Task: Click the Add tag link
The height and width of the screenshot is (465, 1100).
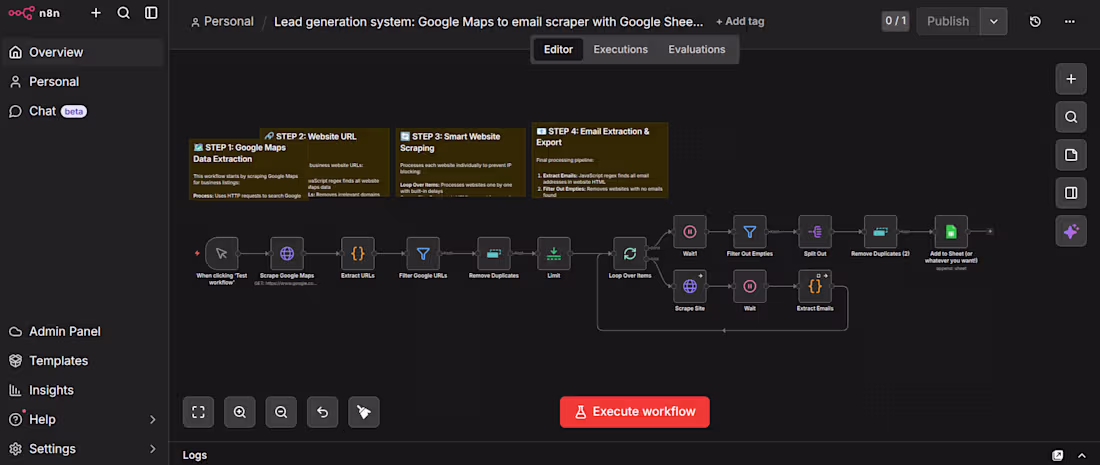Action: click(x=740, y=21)
